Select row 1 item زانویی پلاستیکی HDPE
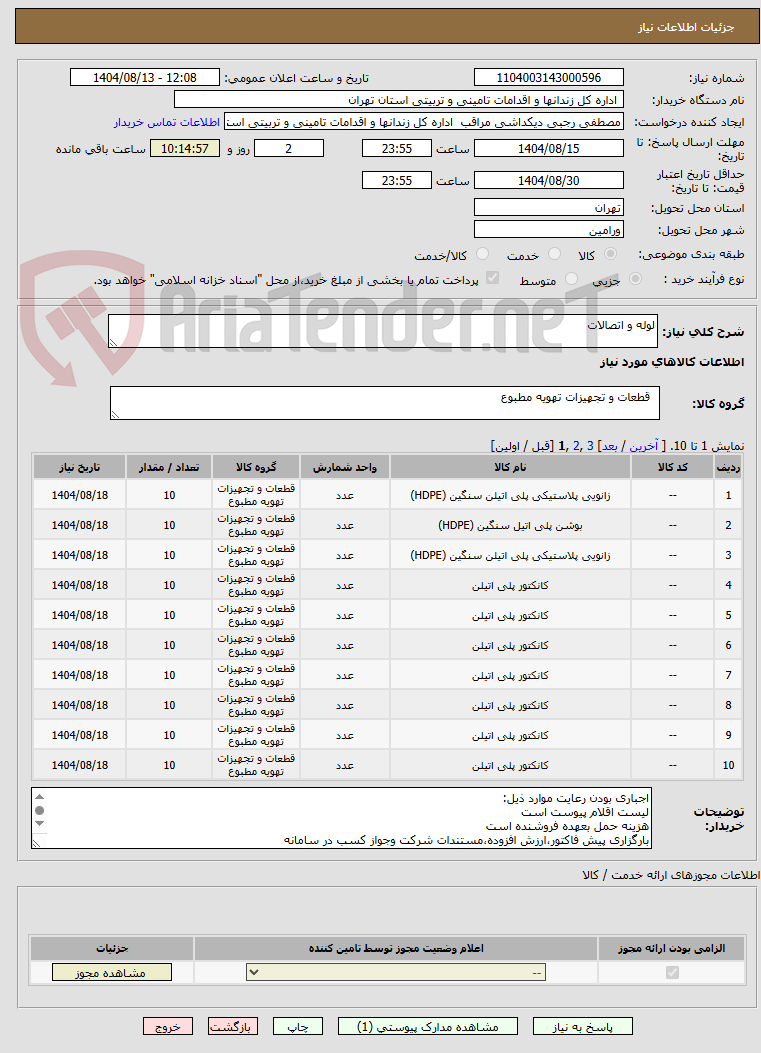This screenshot has width=761, height=1053. coord(510,496)
